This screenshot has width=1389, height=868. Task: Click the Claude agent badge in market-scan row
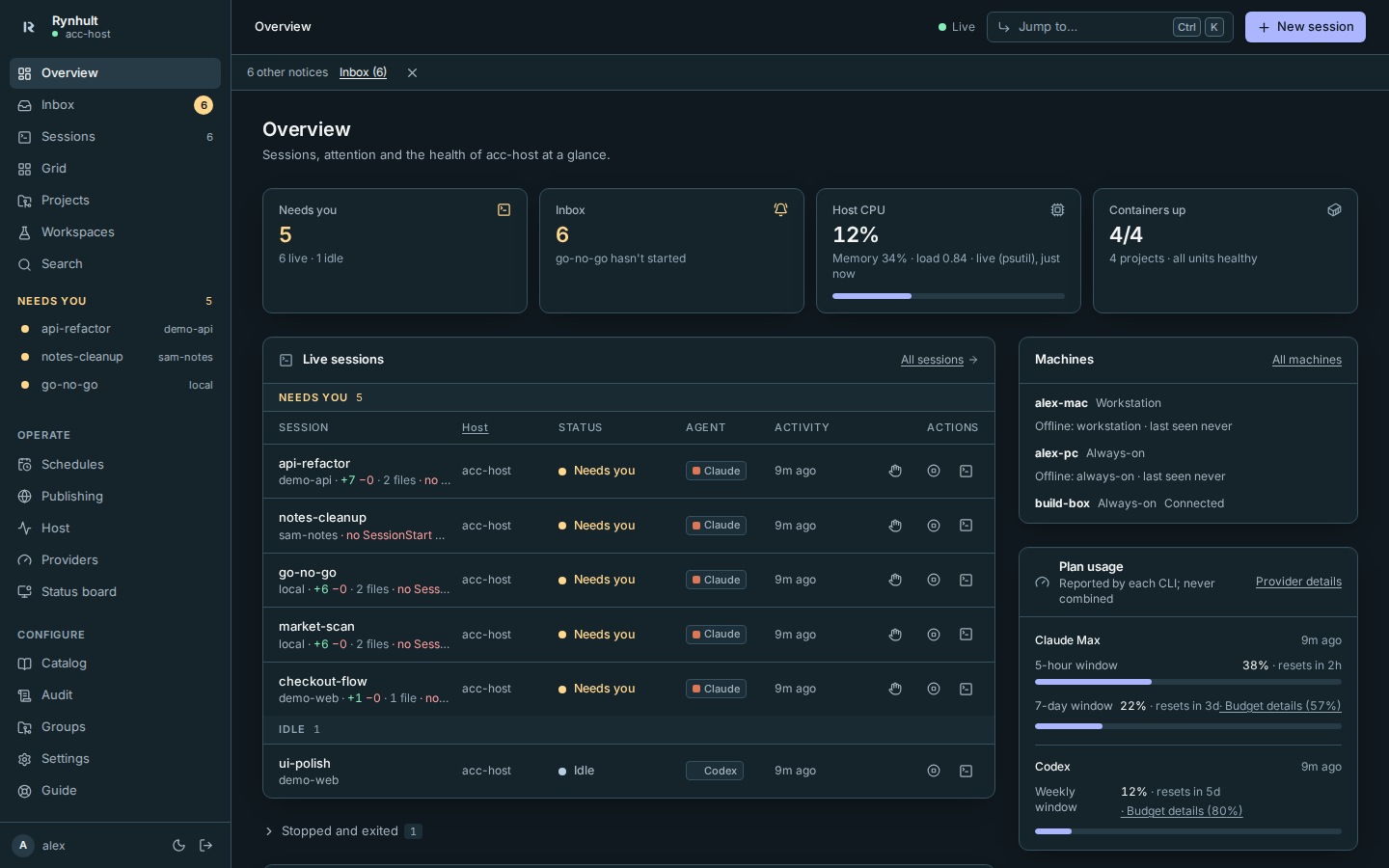point(716,635)
